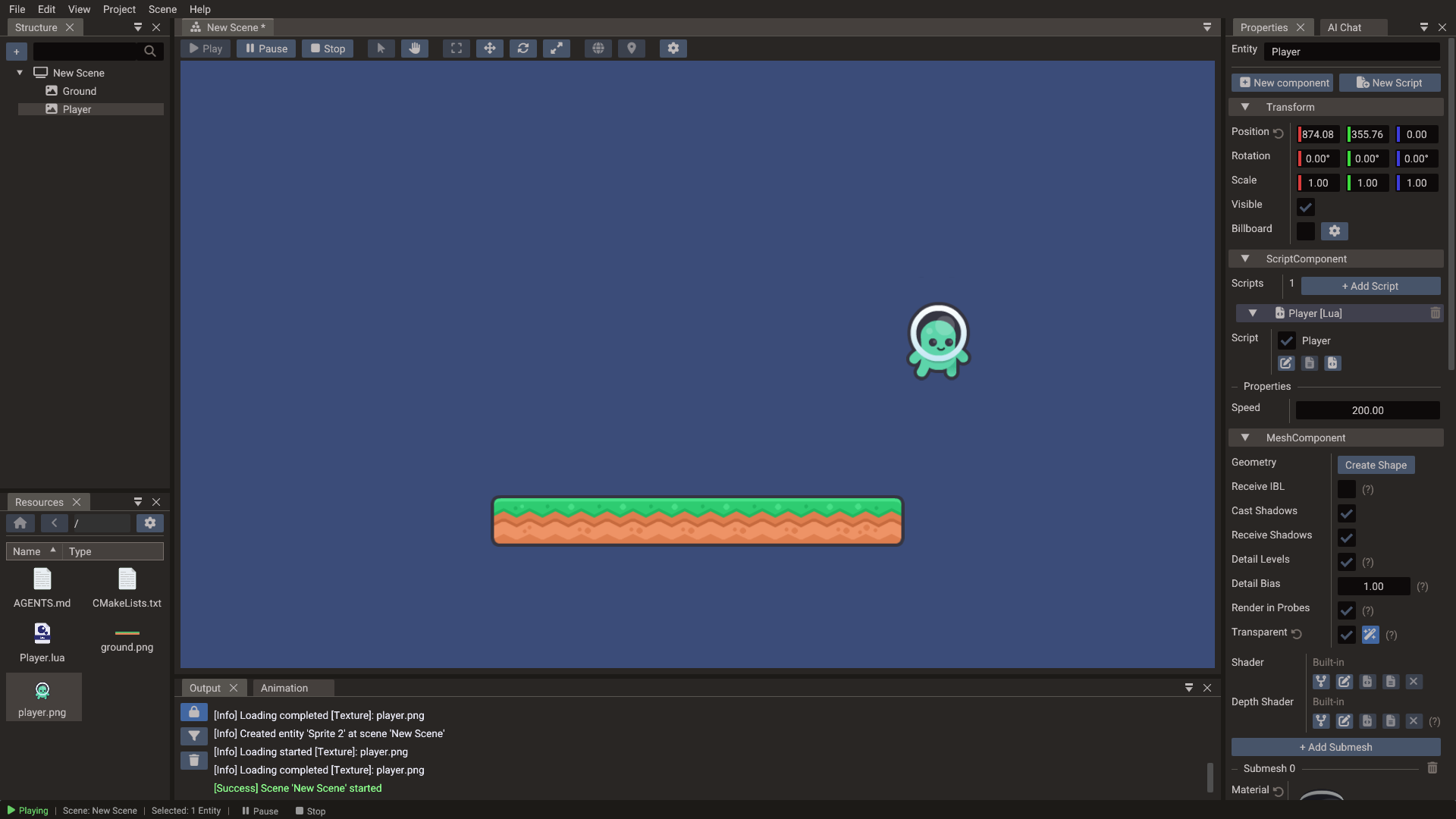Open resources browser settings gear
This screenshot has height=819, width=1456.
[x=150, y=523]
